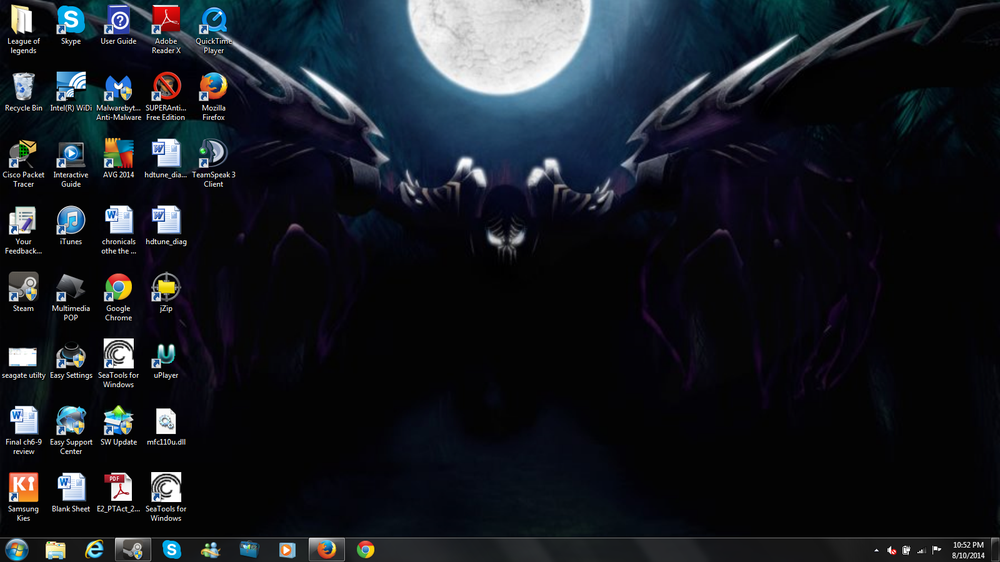
Task: Select the Final ch6-9 review document
Action: [x=23, y=431]
